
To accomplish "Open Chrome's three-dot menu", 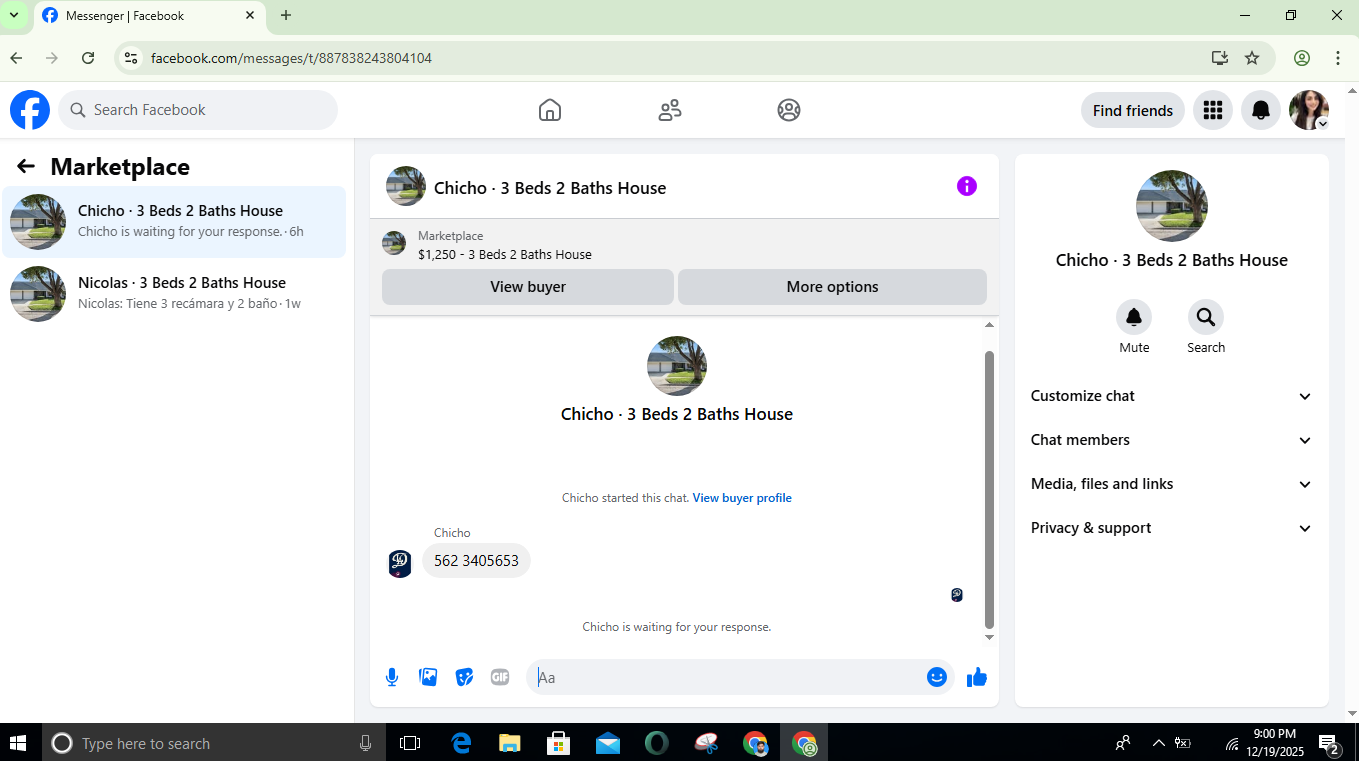I will tap(1338, 58).
